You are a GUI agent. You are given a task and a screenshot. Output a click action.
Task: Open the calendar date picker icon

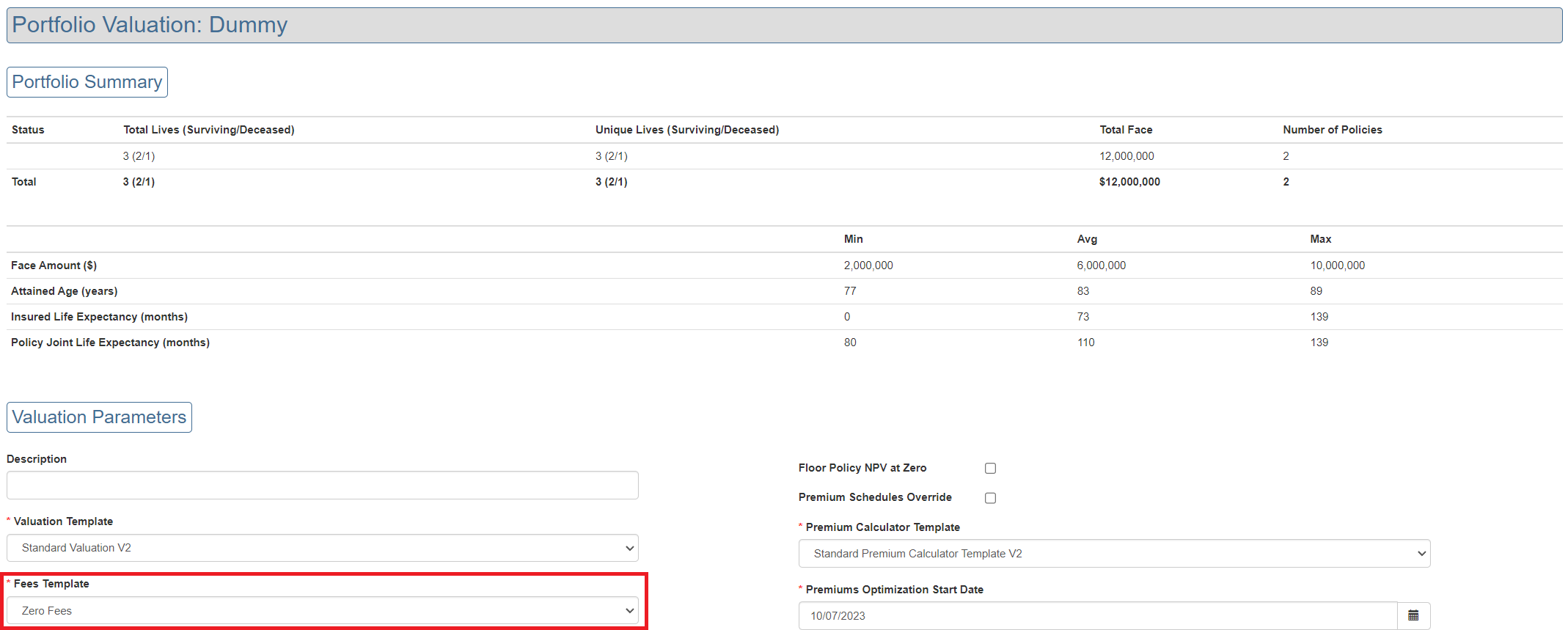tap(1413, 616)
